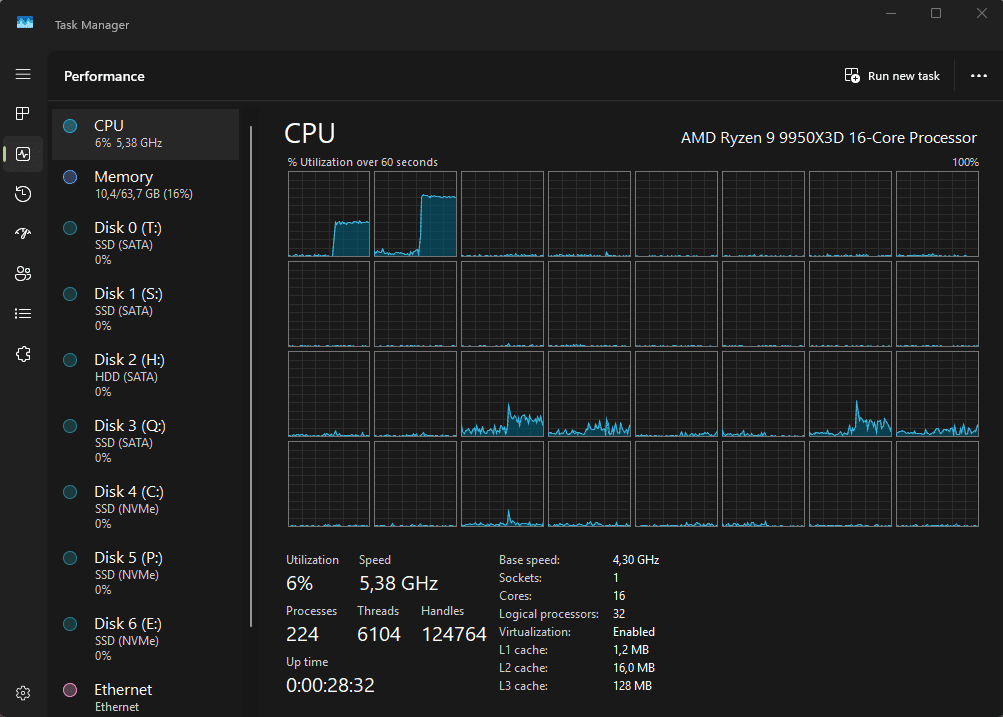Open the App history page icon
1003x717 pixels.
(x=23, y=194)
